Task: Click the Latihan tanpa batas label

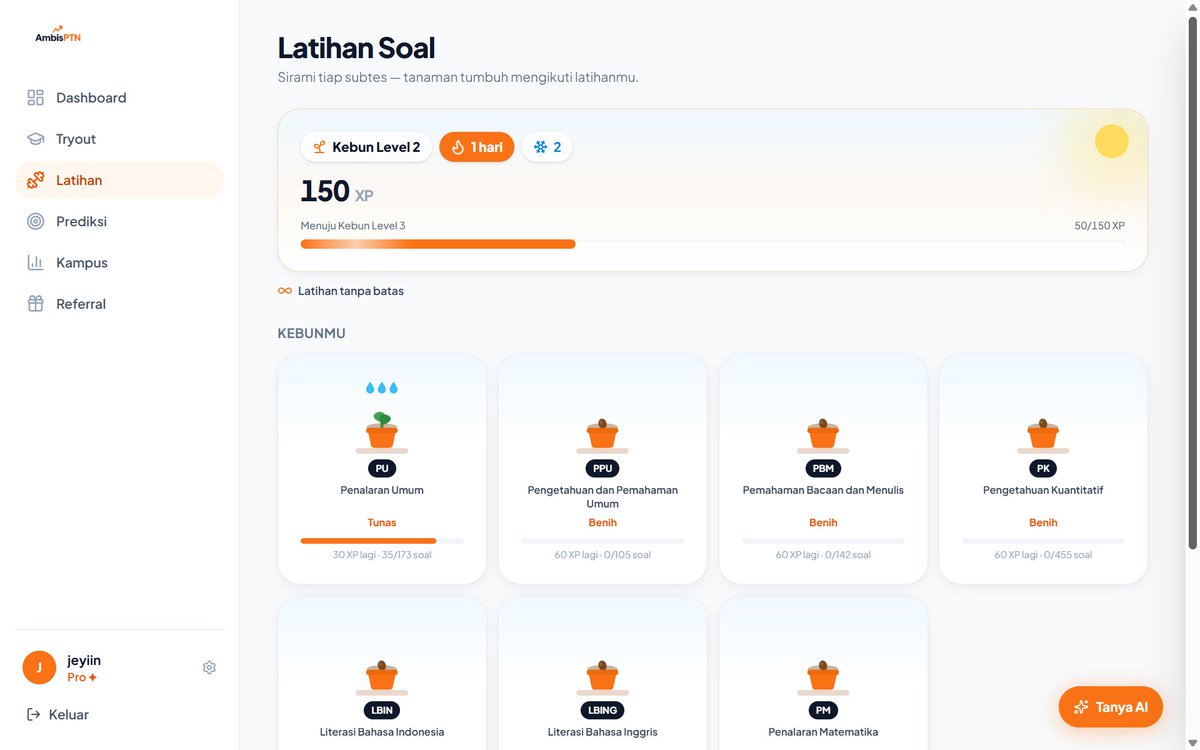Action: click(x=351, y=291)
